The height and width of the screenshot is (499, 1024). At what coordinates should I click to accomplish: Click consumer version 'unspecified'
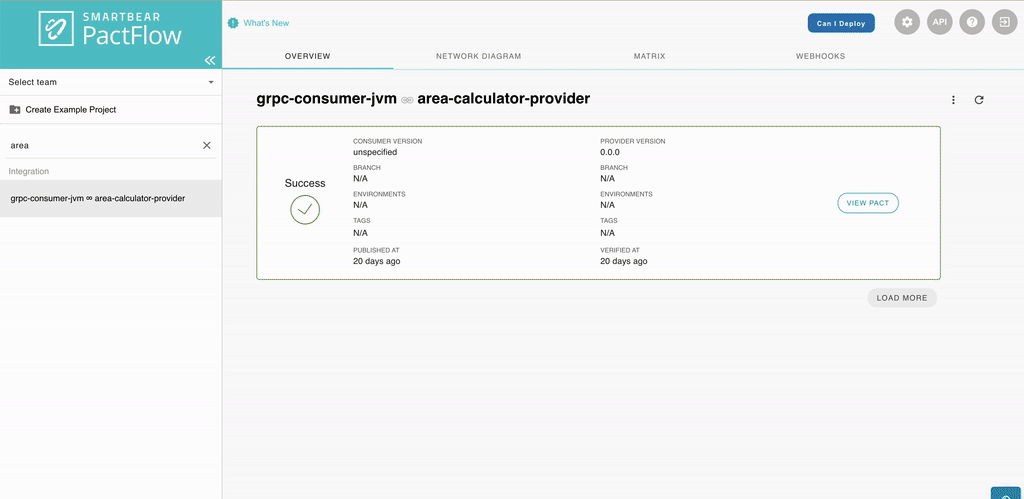click(375, 152)
